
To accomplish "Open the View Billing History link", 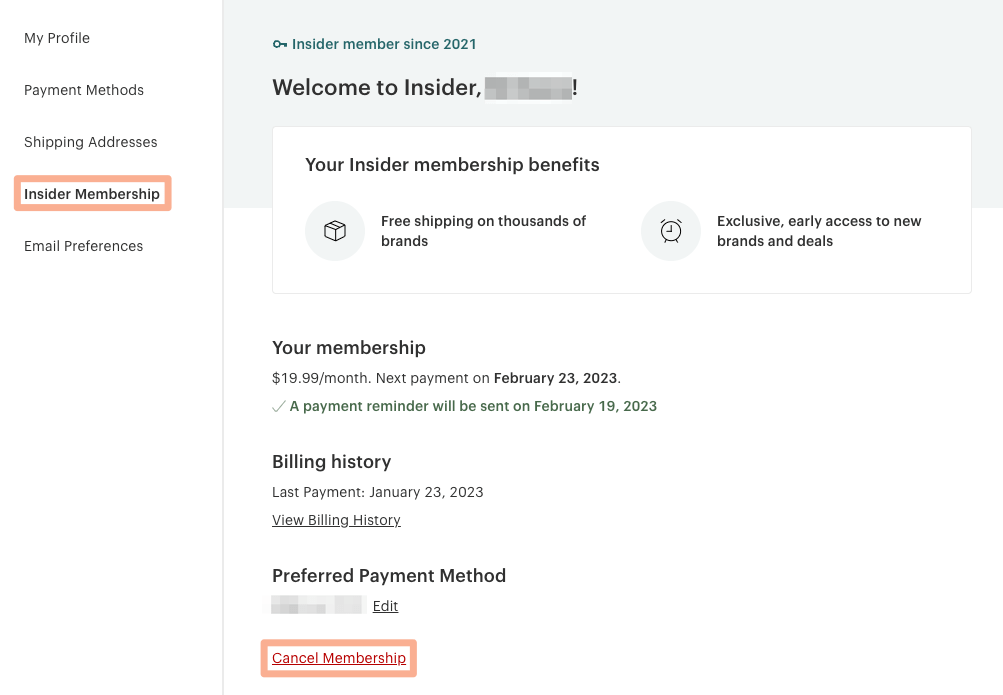I will (x=336, y=520).
